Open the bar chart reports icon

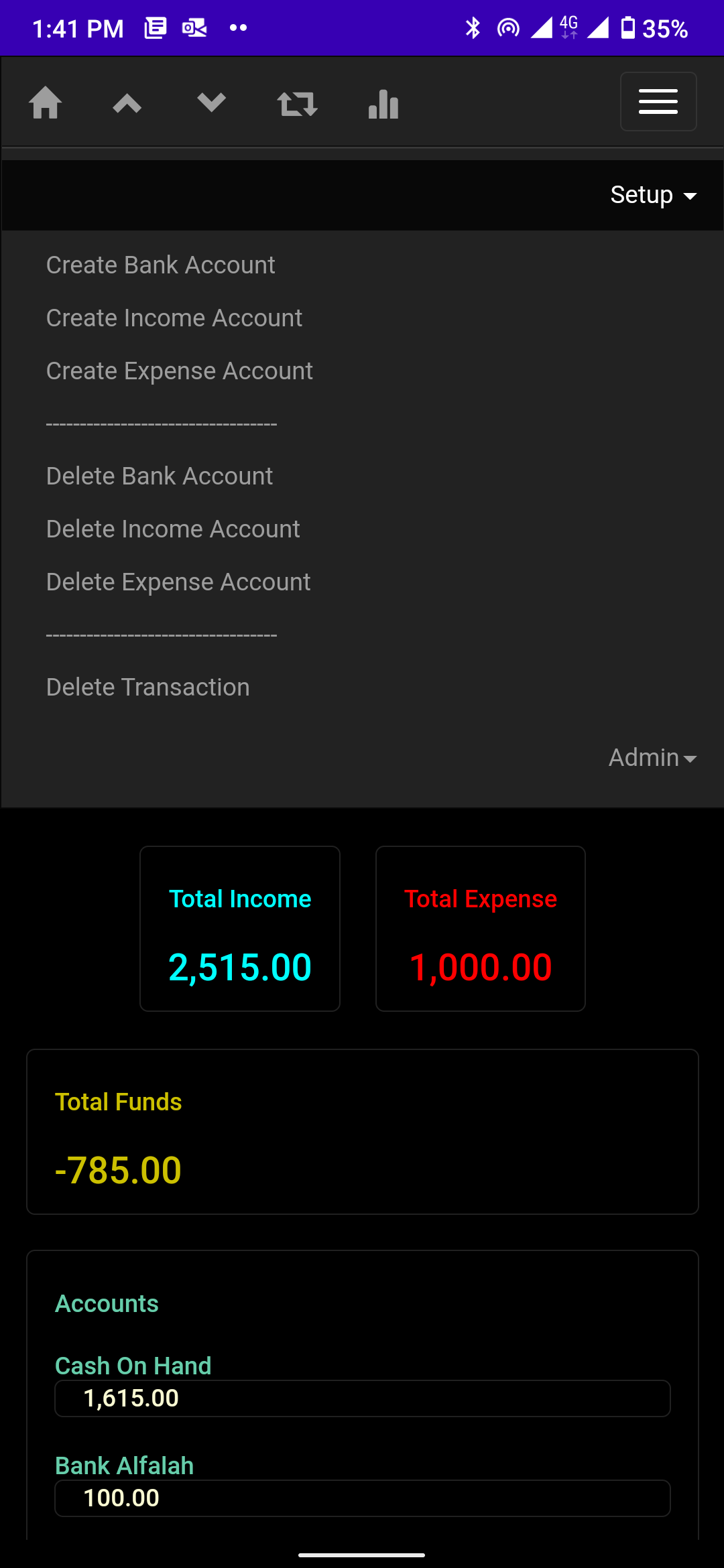pos(383,104)
